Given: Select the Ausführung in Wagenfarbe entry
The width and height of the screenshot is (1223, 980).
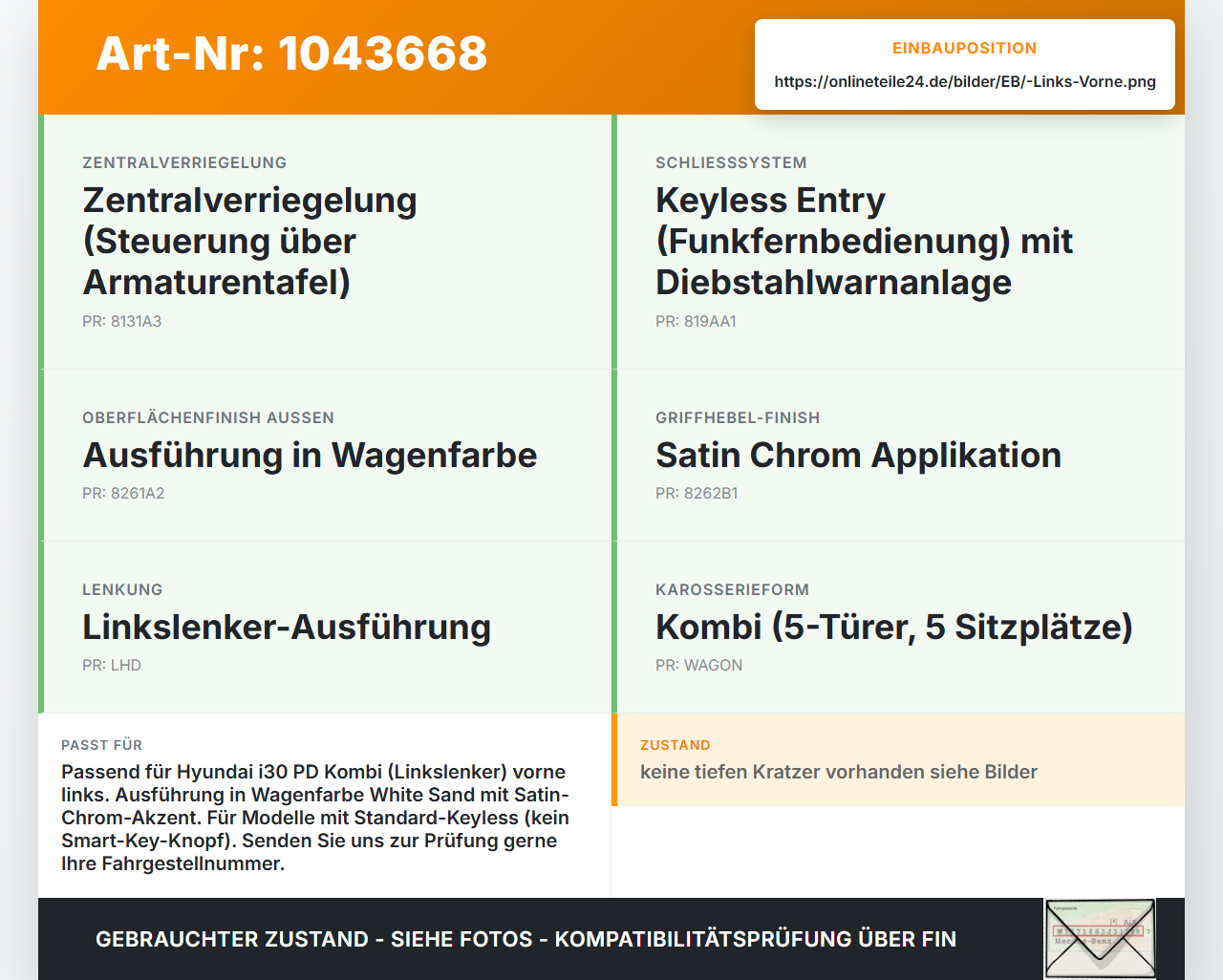Looking at the screenshot, I should (x=325, y=456).
